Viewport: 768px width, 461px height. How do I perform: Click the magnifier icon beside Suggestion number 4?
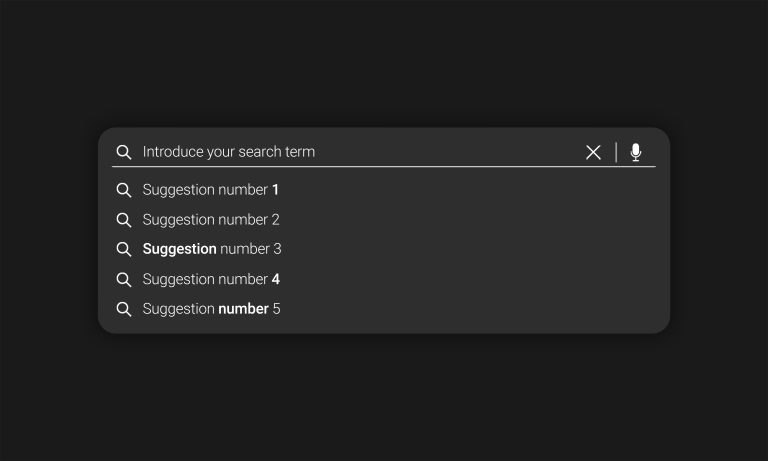pos(124,280)
